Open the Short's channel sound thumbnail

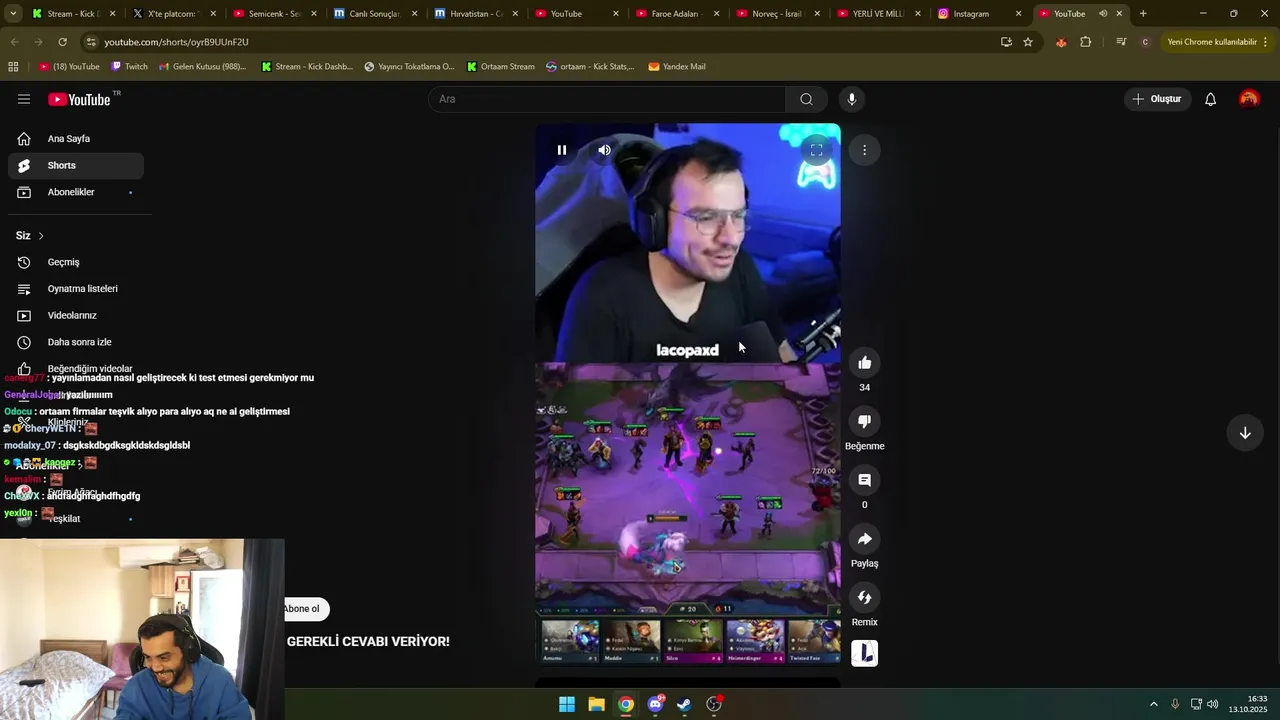click(x=865, y=653)
